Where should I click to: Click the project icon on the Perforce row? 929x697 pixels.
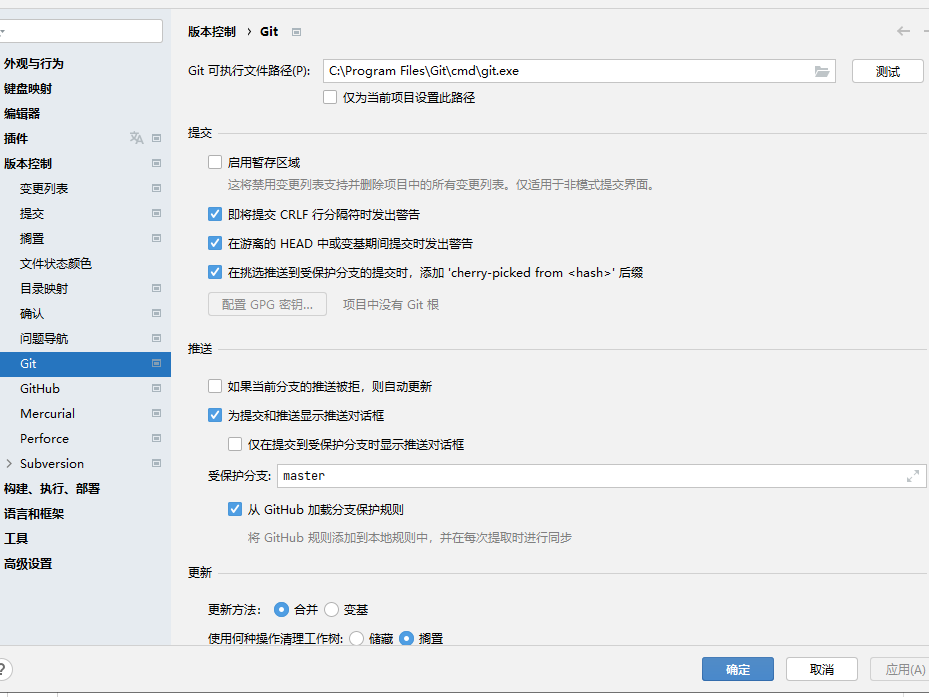pos(156,438)
